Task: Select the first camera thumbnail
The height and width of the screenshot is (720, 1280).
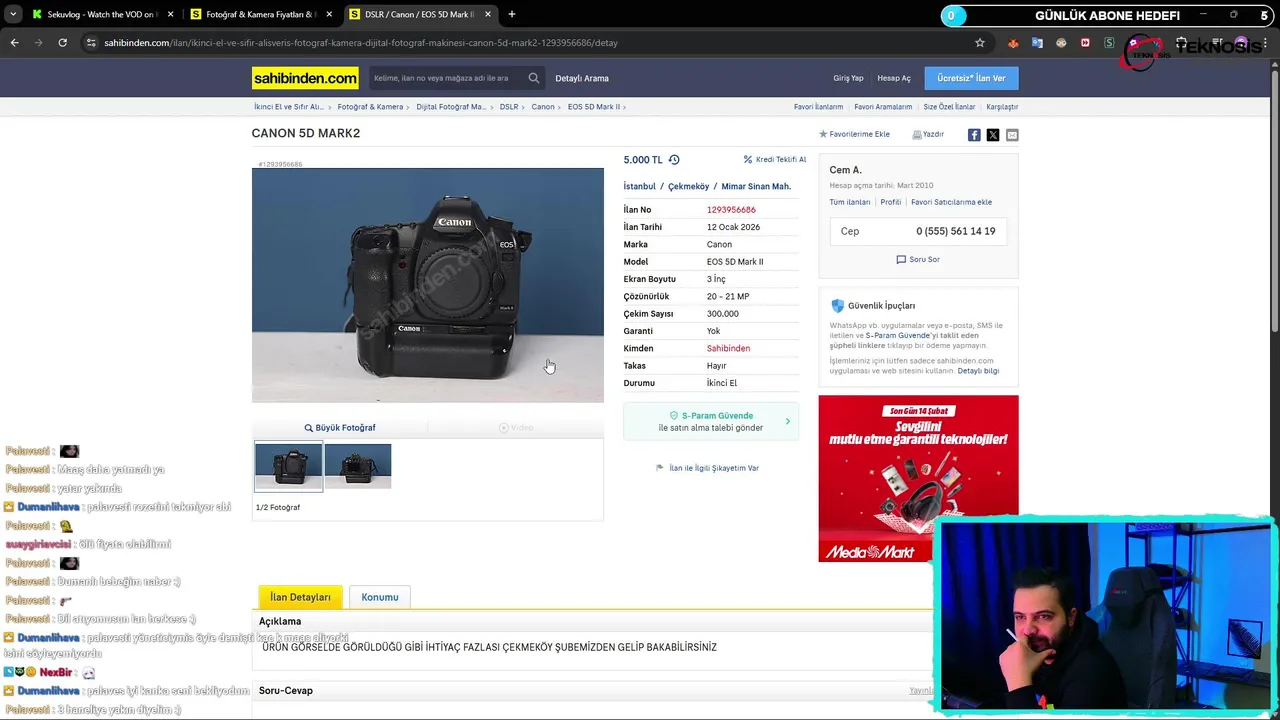Action: click(289, 466)
